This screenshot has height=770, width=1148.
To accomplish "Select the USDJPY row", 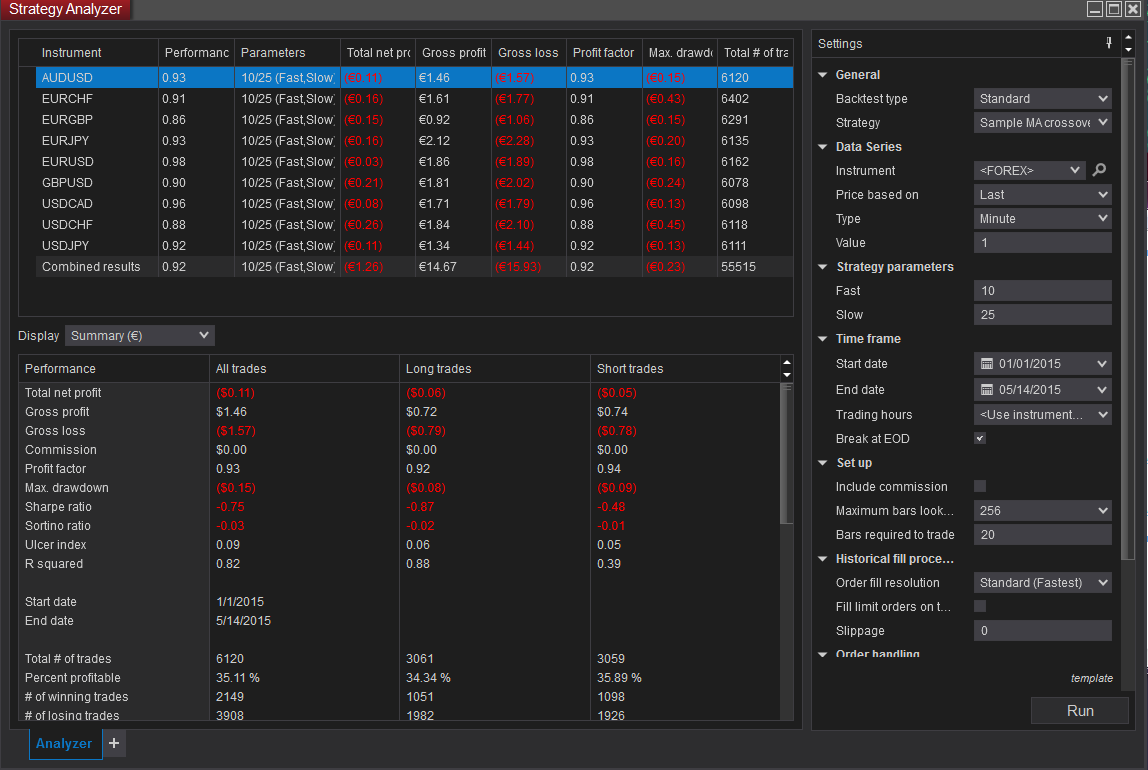I will point(414,246).
